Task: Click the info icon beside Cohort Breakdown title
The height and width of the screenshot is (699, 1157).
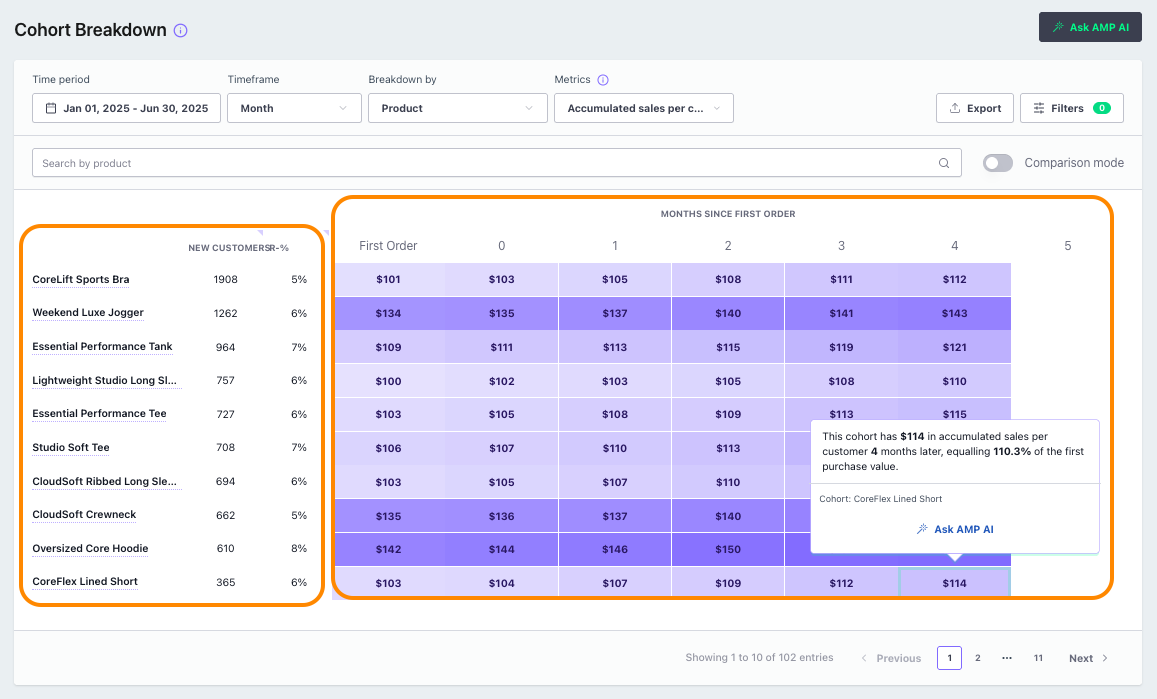Action: tap(181, 31)
